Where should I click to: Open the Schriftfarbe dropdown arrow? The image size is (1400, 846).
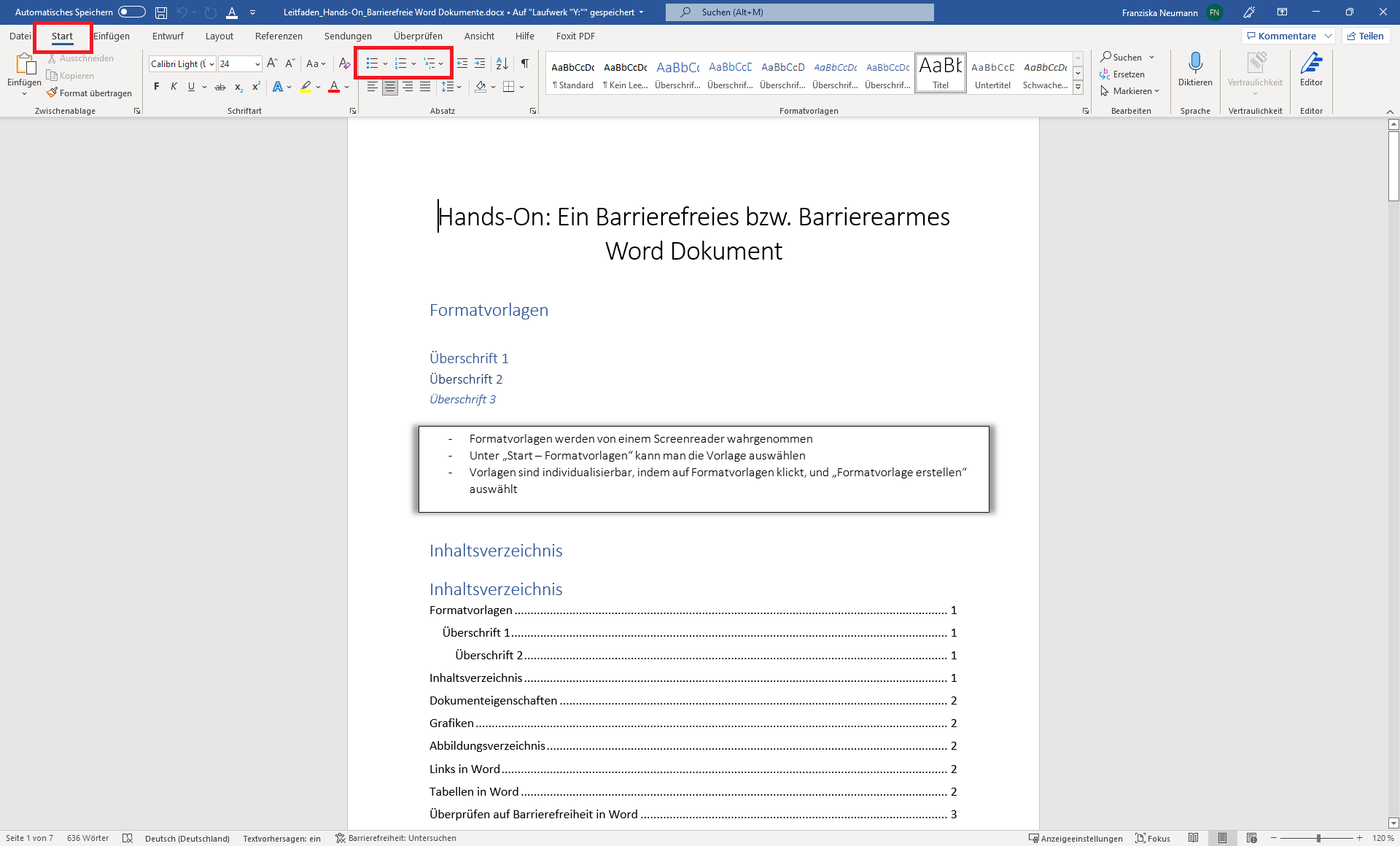click(x=346, y=86)
